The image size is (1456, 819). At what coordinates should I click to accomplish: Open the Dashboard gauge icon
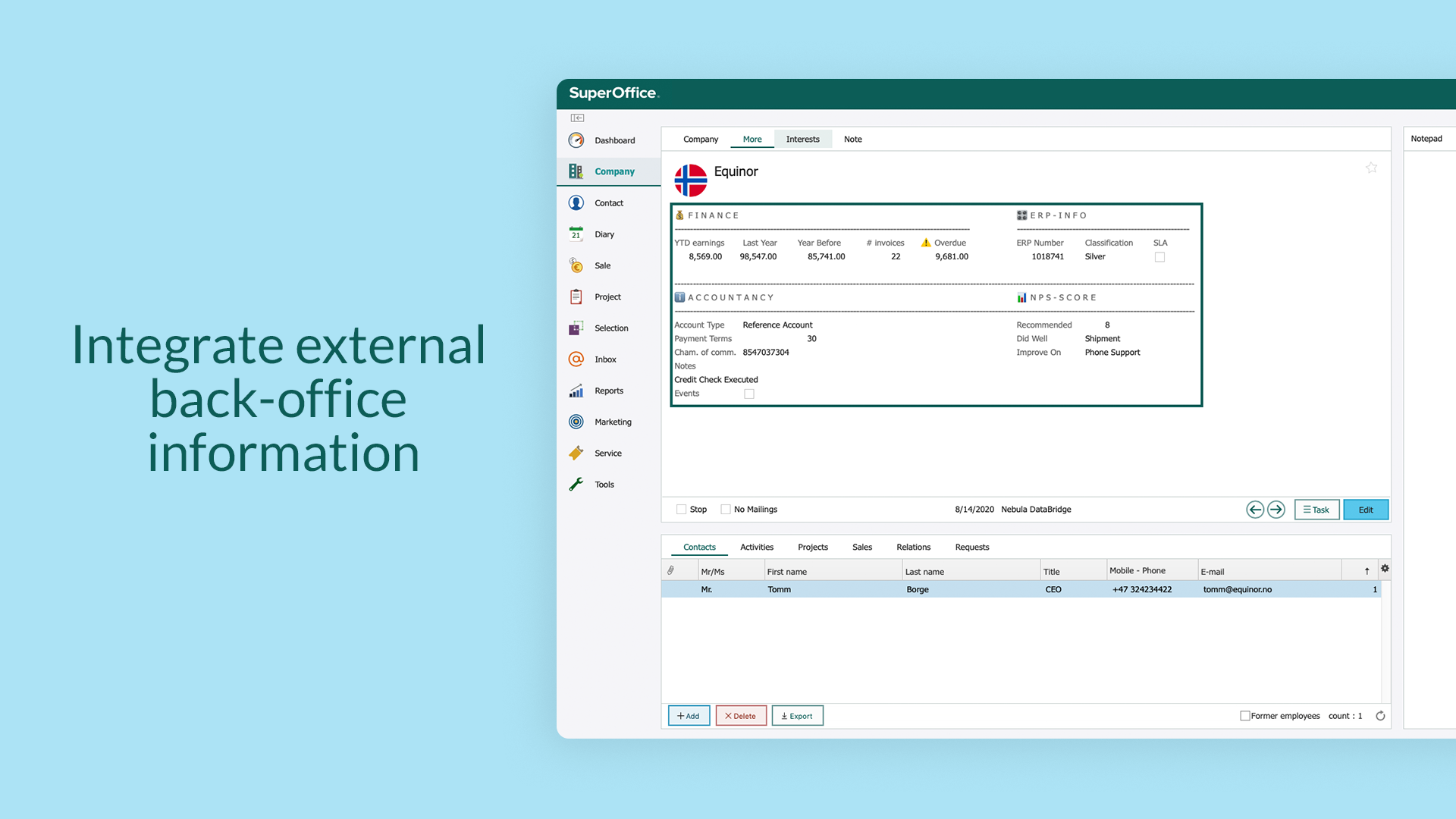click(x=576, y=140)
